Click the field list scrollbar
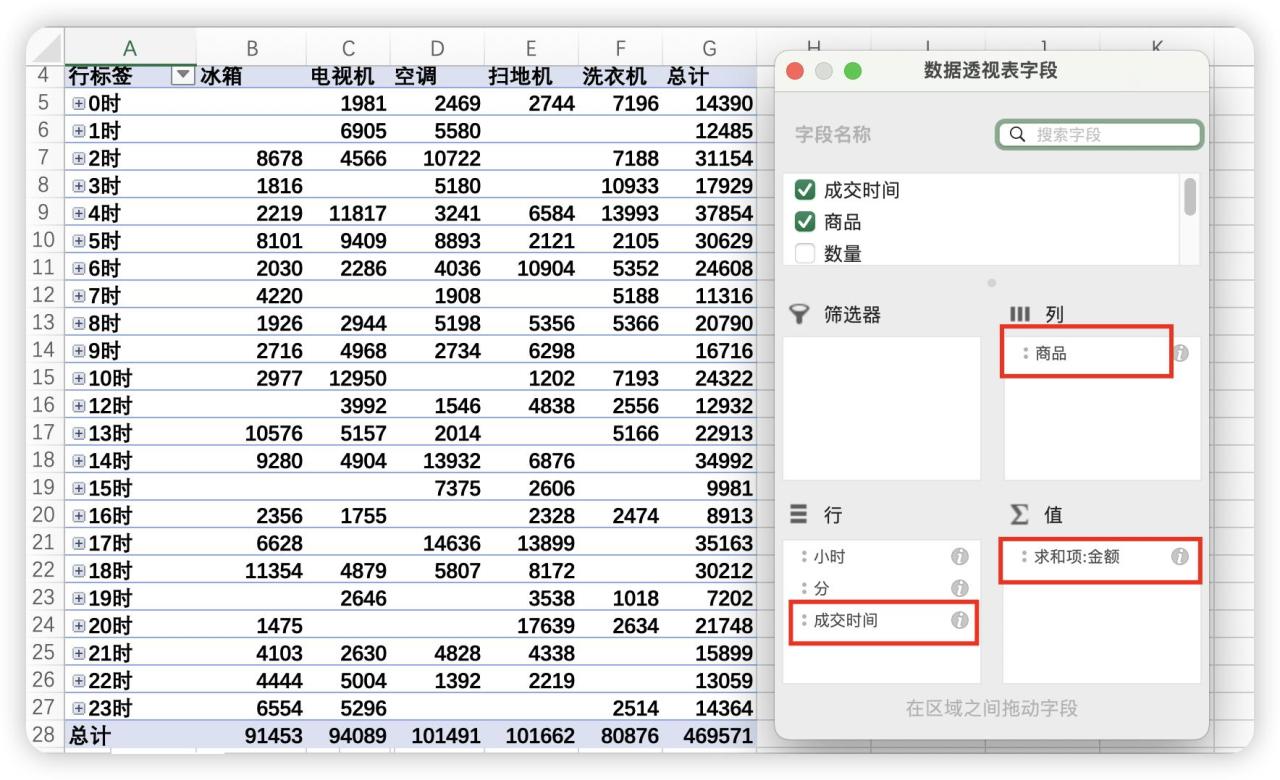 click(x=1189, y=196)
